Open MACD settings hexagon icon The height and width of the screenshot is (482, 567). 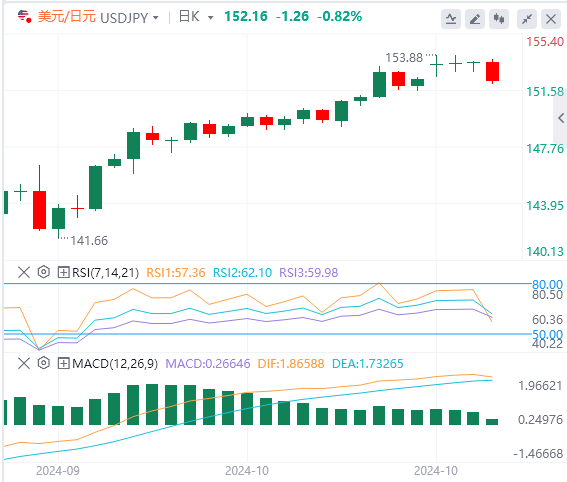click(43, 363)
